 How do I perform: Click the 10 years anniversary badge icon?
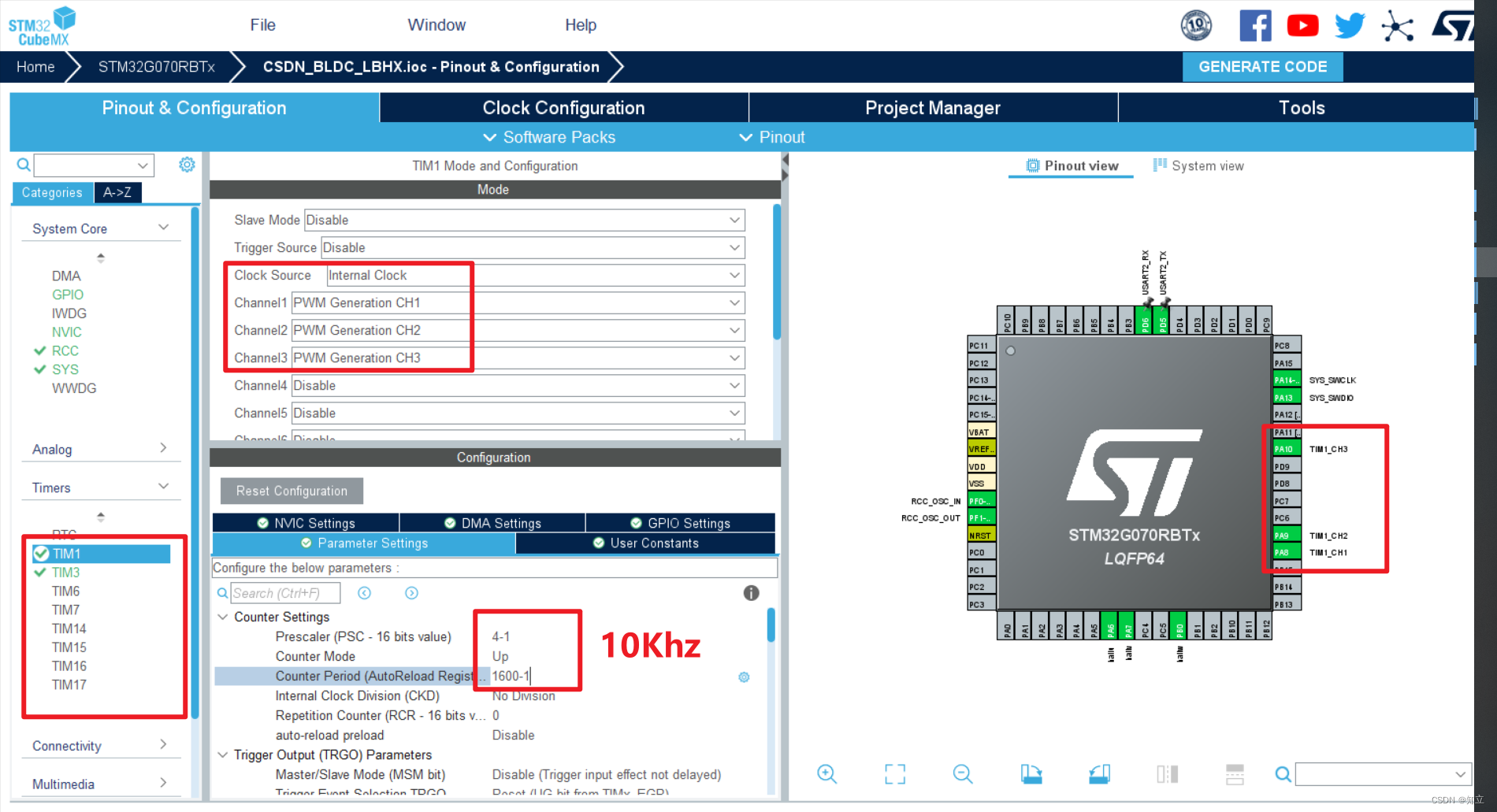pyautogui.click(x=1196, y=25)
